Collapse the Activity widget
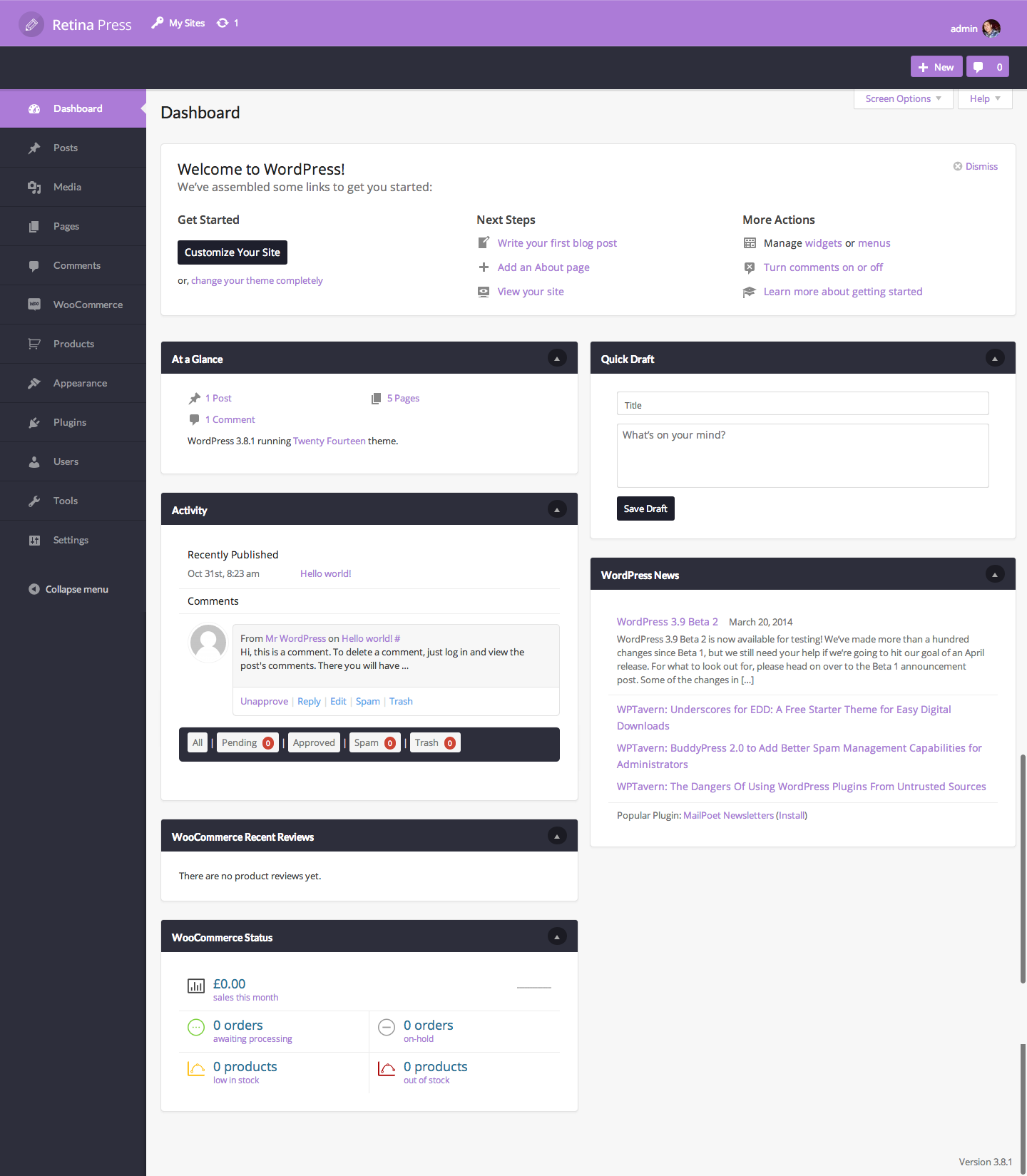Image resolution: width=1027 pixels, height=1176 pixels. pyautogui.click(x=557, y=509)
